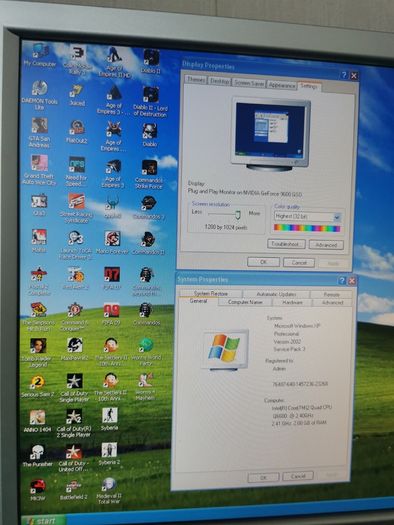
Task: Click the screen resolution slider handle
Action: click(x=238, y=215)
